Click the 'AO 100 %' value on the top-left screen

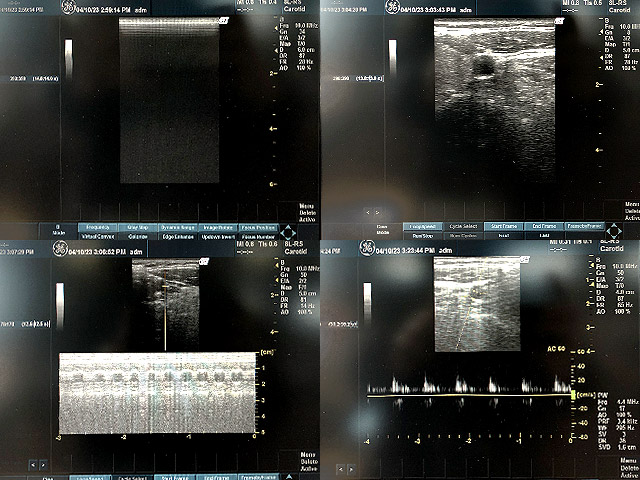pos(296,68)
